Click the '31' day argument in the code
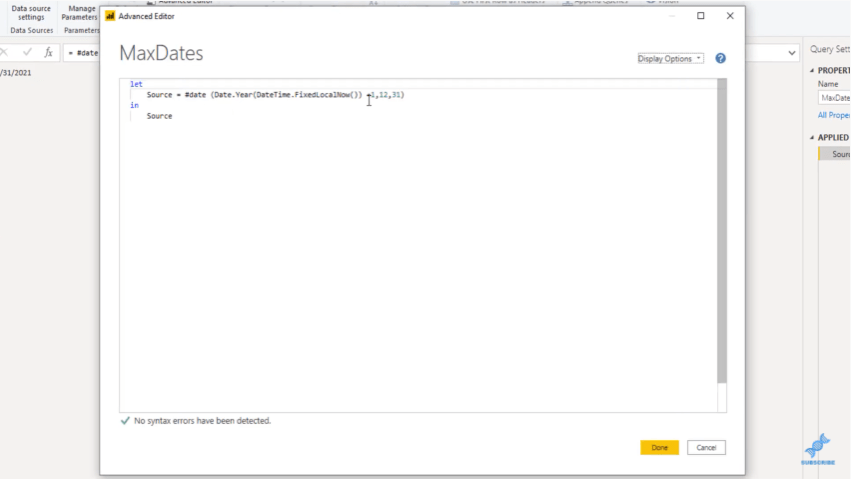Viewport: 851px width, 479px height. (396, 95)
